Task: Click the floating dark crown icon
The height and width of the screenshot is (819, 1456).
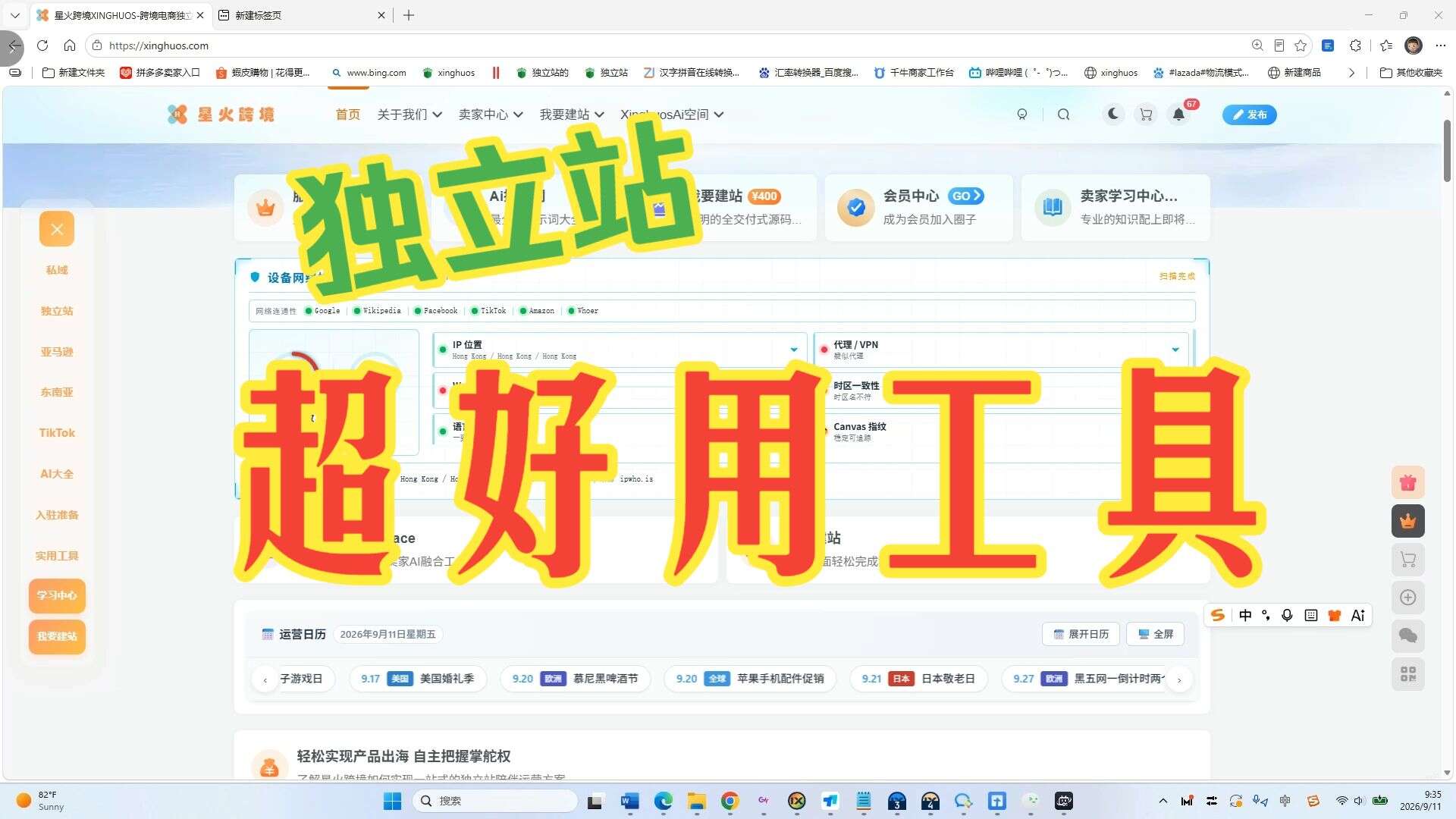Action: click(x=1408, y=521)
